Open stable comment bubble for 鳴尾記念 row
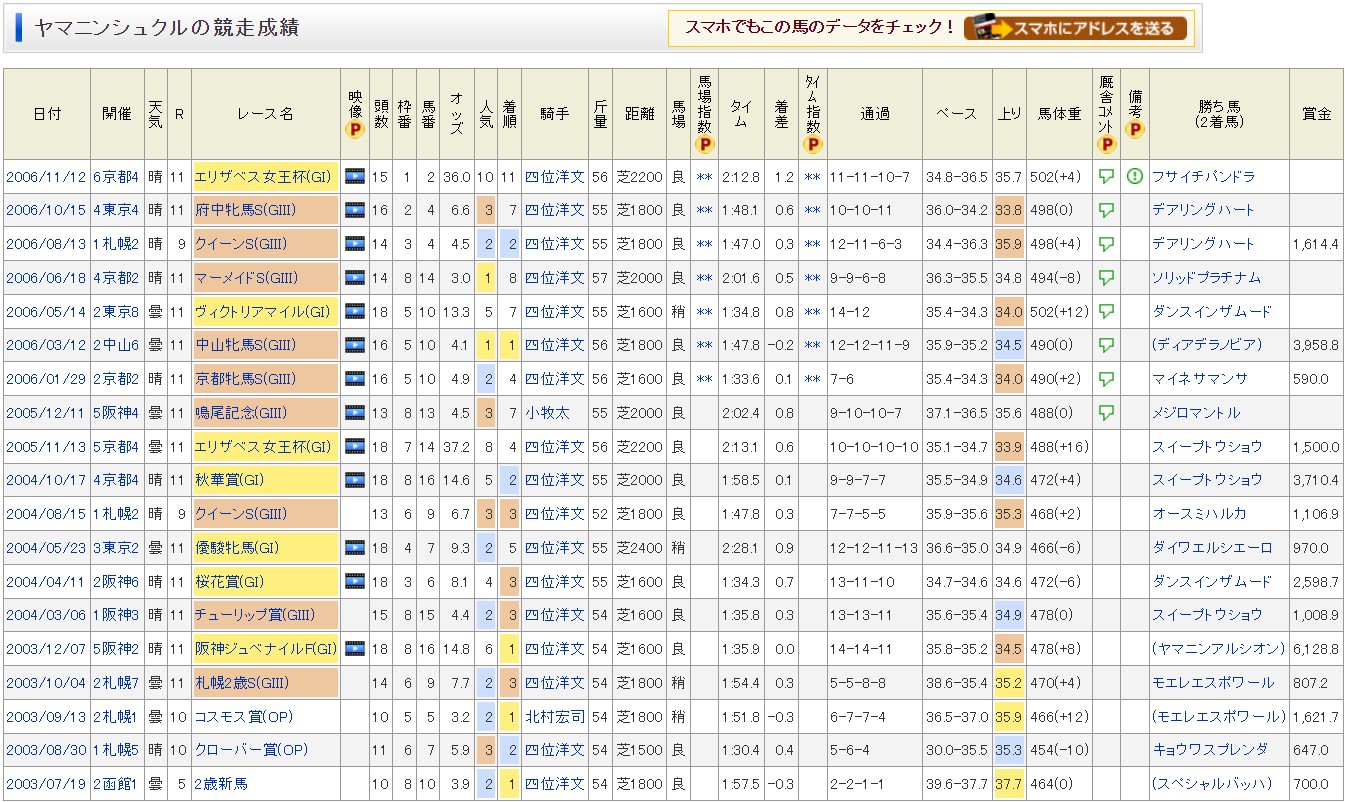The image size is (1345, 802). coord(1106,412)
